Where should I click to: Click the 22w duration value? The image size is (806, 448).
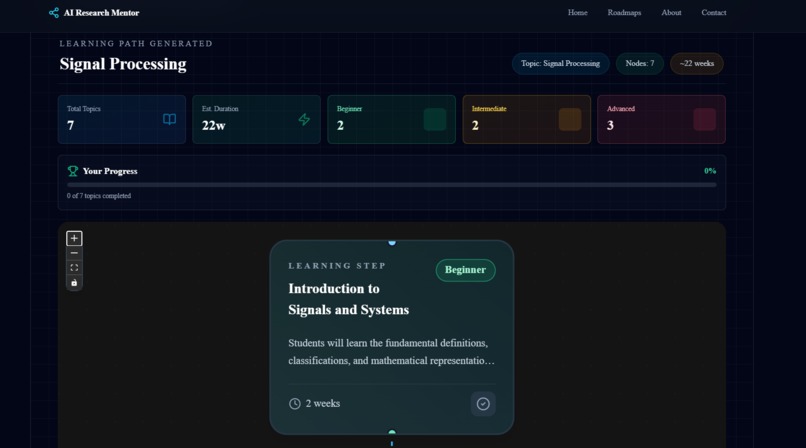213,125
